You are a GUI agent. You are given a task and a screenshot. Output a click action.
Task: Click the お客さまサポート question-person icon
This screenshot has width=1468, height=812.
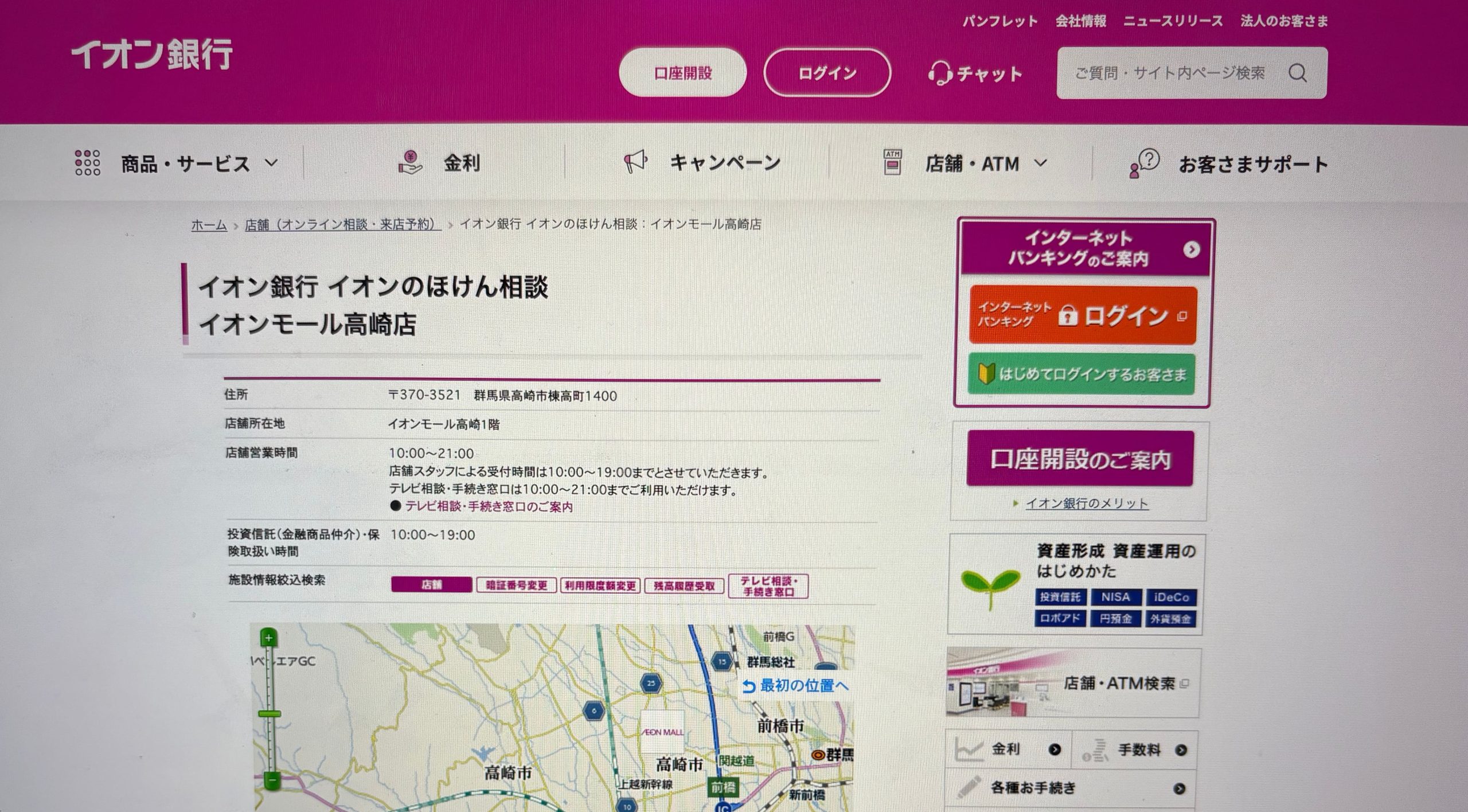coord(1144,163)
